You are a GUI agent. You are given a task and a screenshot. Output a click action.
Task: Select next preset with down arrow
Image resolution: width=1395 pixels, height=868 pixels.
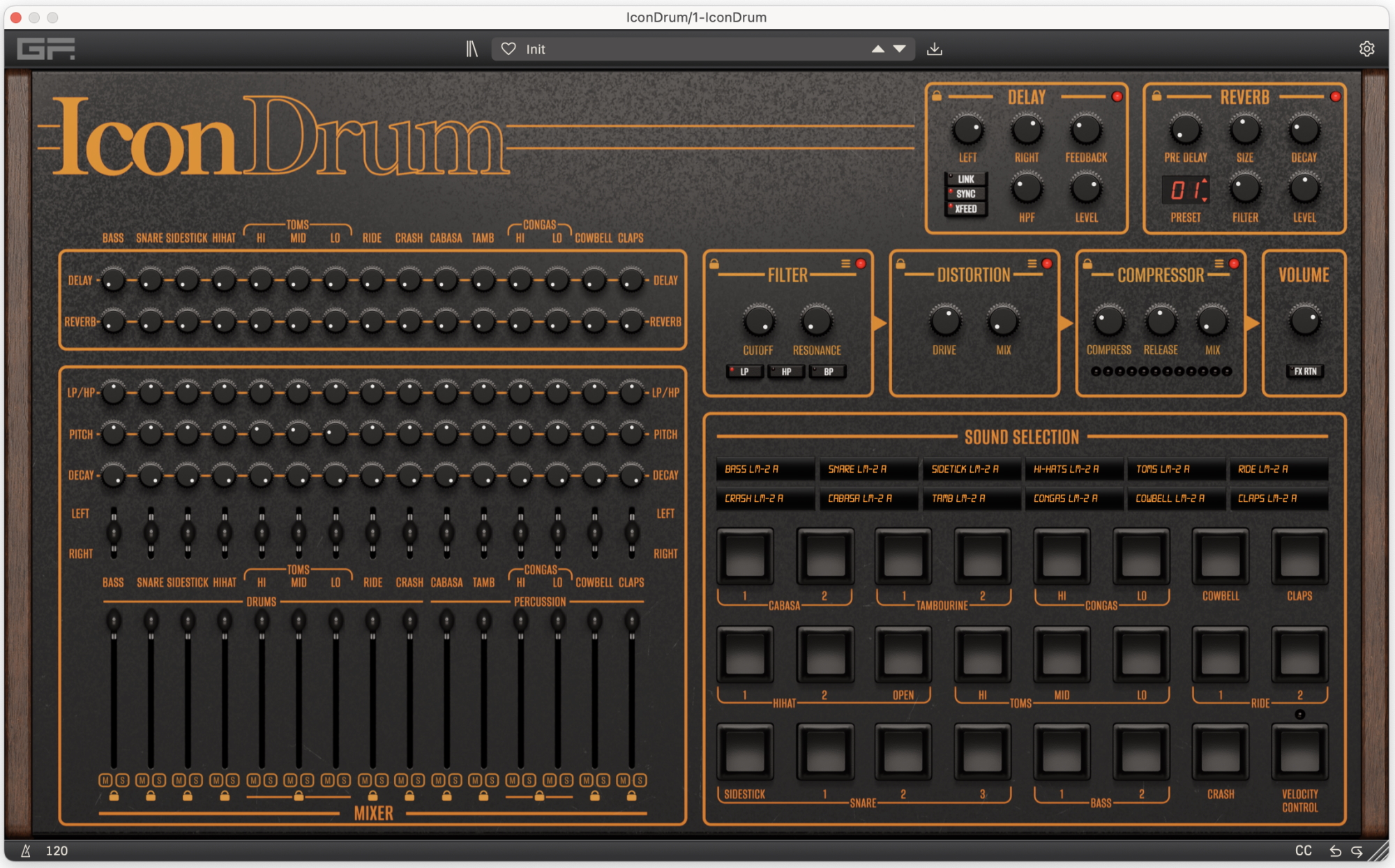coord(900,49)
